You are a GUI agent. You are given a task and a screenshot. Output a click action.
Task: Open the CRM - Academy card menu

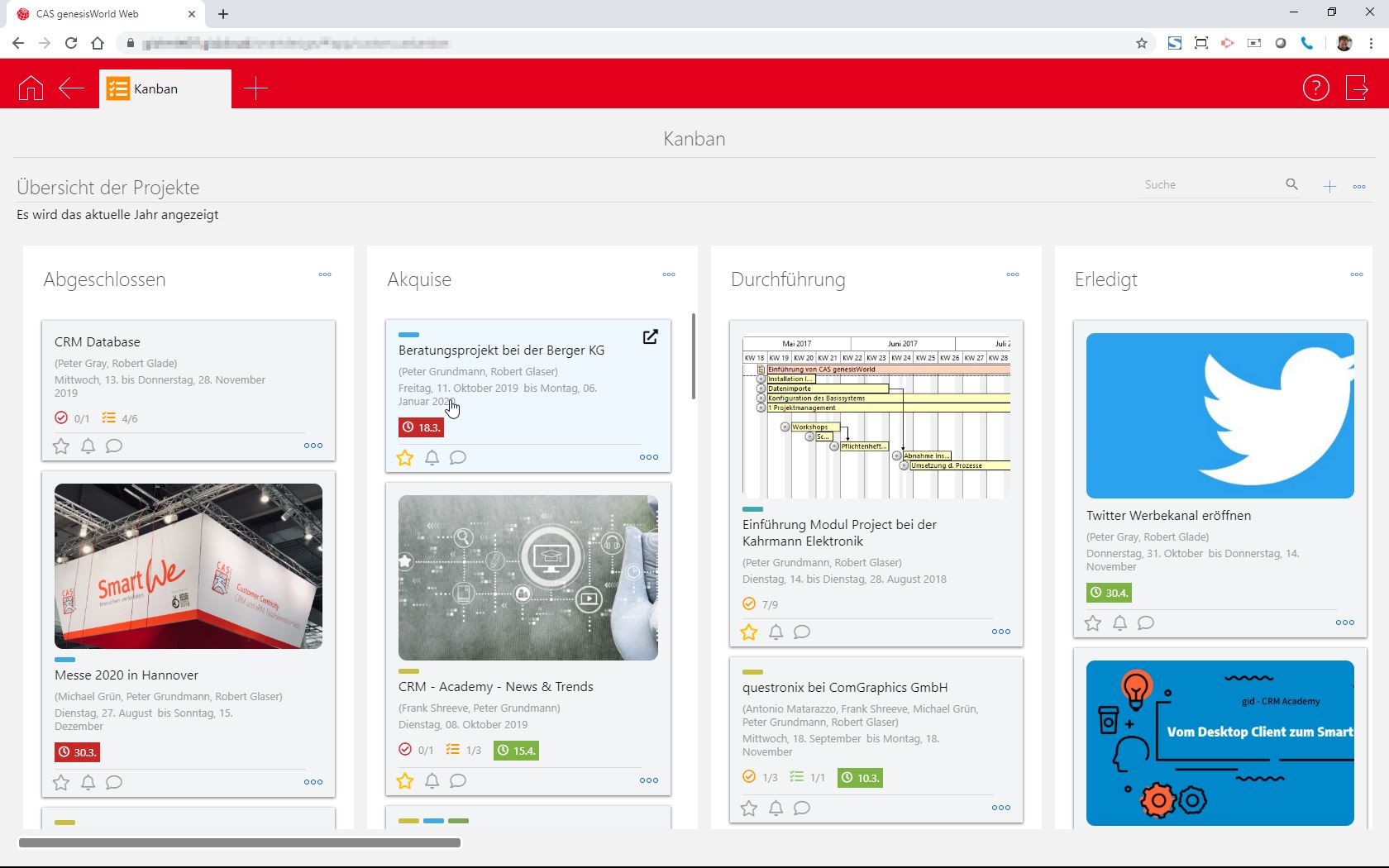pyautogui.click(x=649, y=780)
